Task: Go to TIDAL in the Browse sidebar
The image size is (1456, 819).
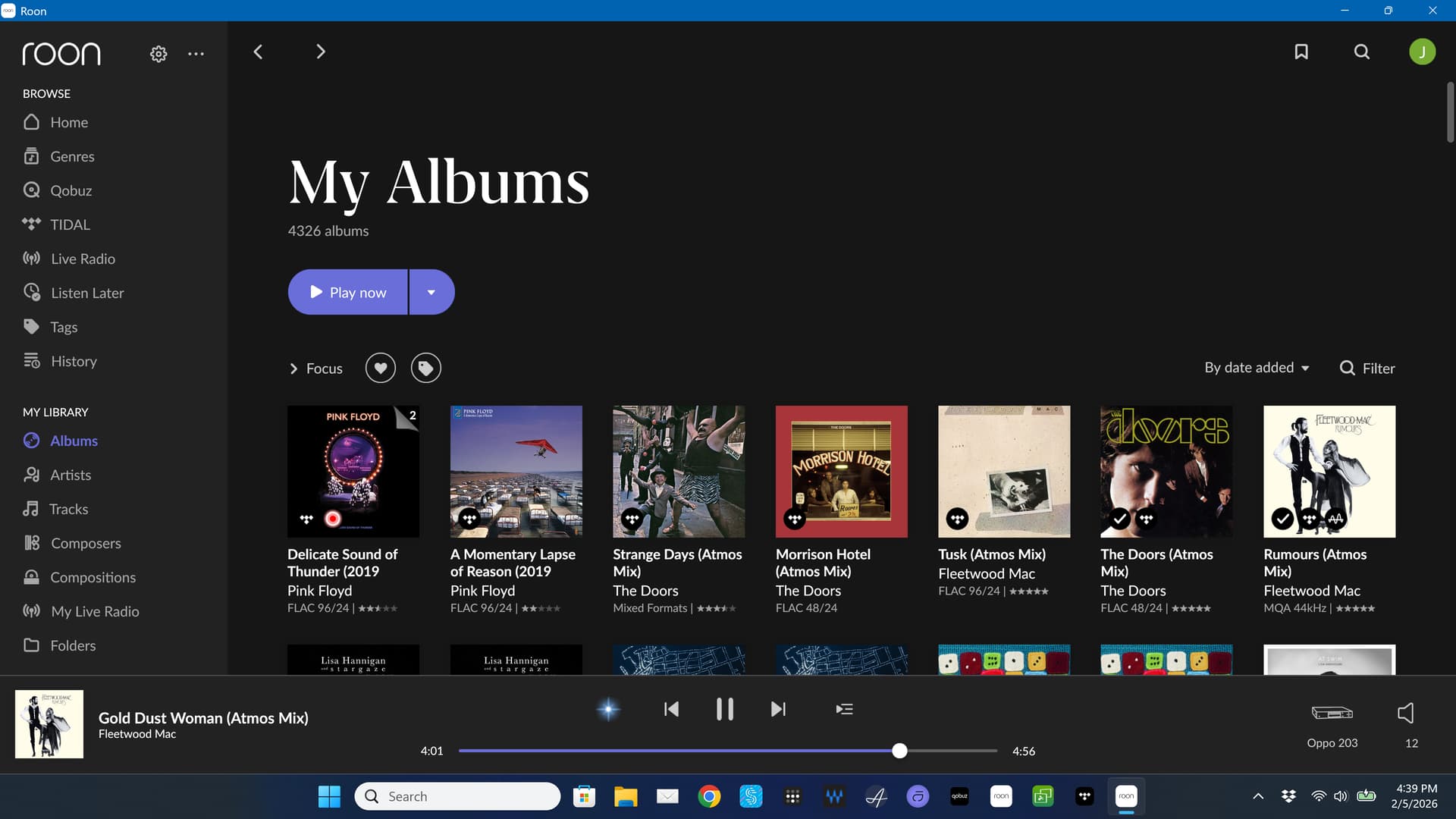Action: (x=70, y=224)
